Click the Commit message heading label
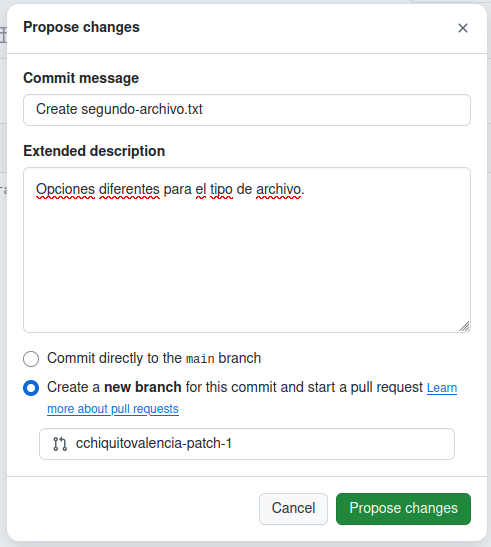491x547 pixels. click(81, 78)
